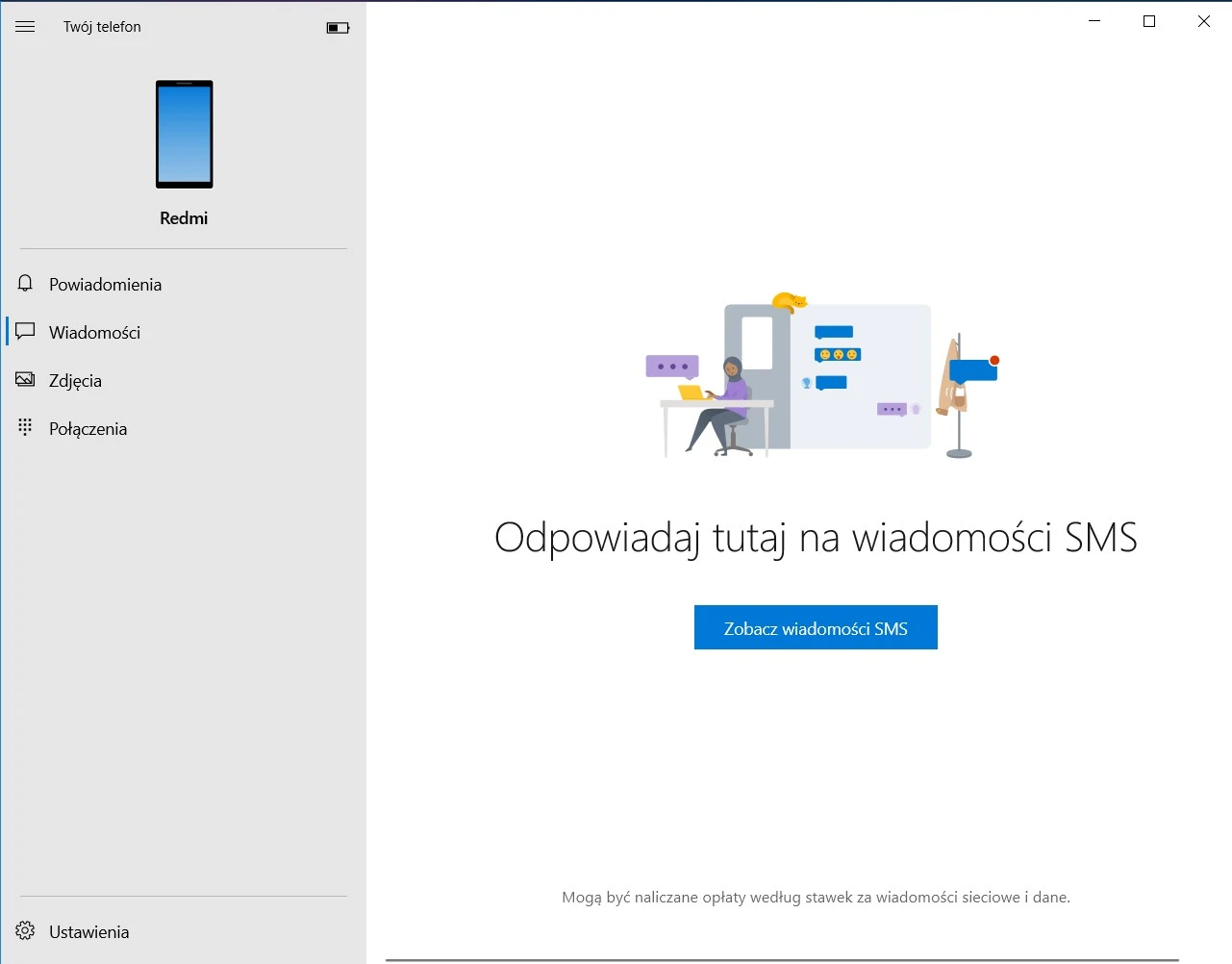The height and width of the screenshot is (964, 1232).
Task: Click the Wiadomości chat bubble icon
Action: click(x=25, y=332)
